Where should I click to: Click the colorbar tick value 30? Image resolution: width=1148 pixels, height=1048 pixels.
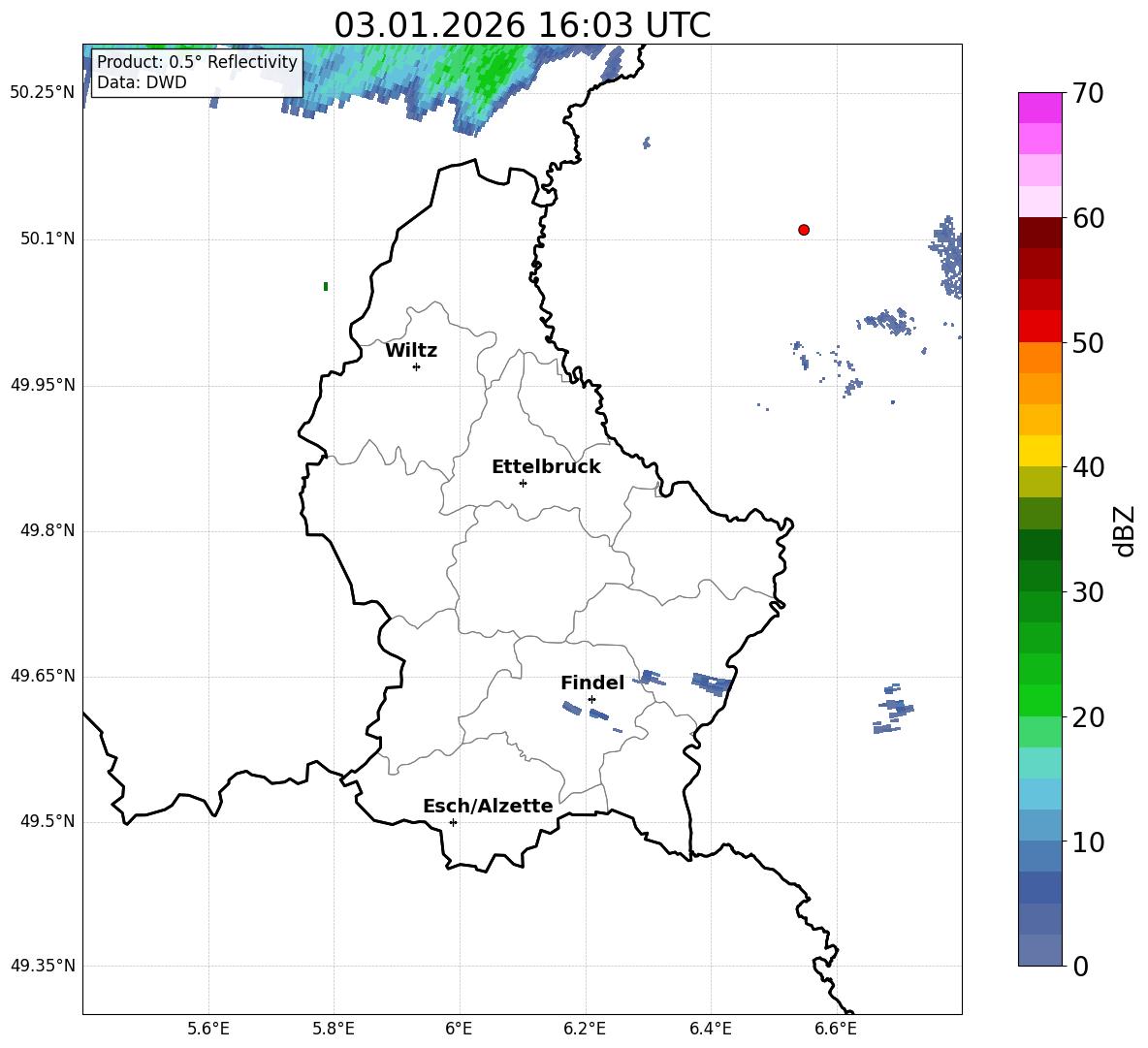[x=1088, y=592]
